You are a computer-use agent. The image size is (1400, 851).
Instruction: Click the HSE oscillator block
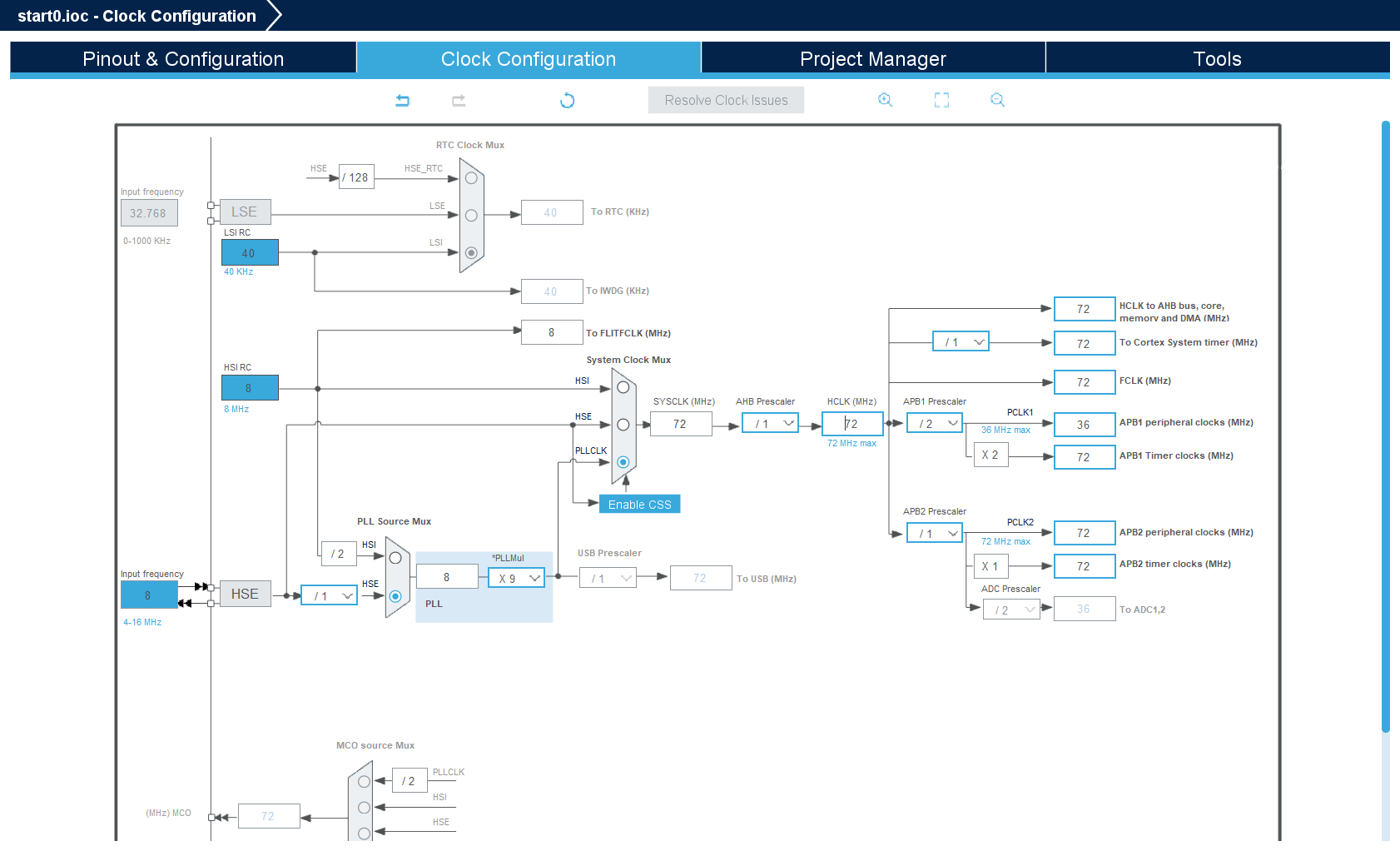tap(245, 594)
